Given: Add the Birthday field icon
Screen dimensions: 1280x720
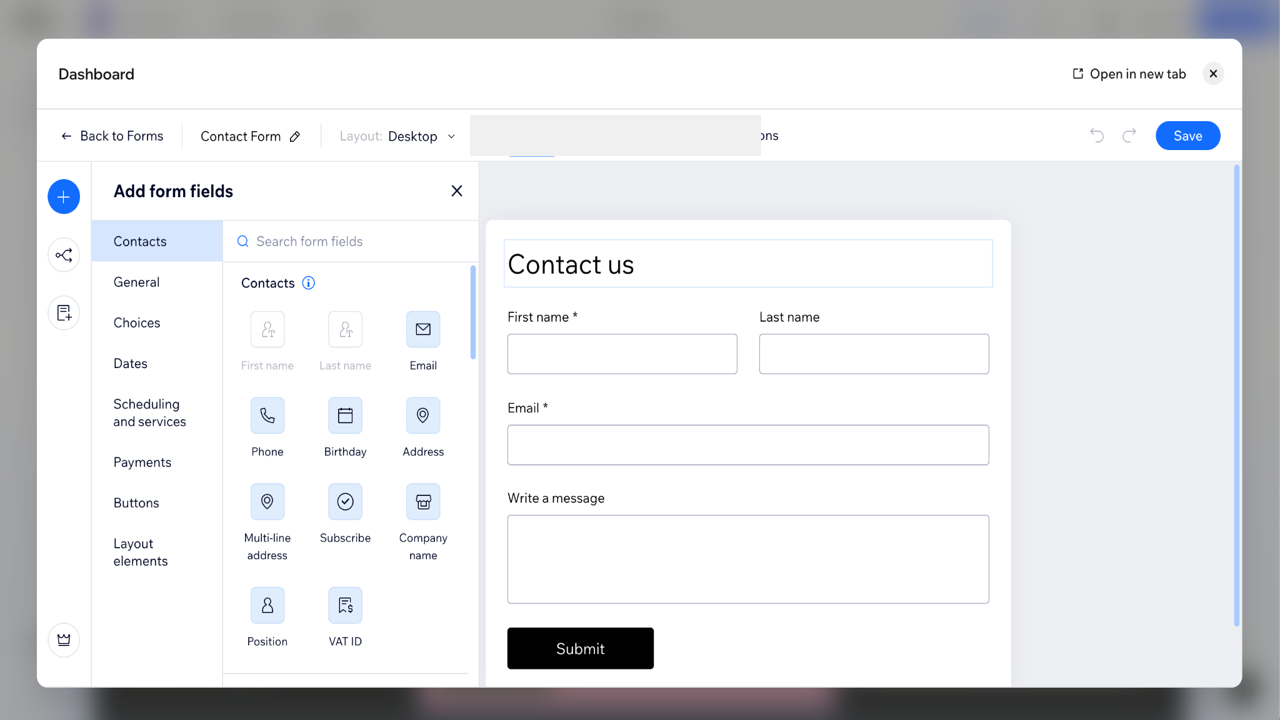Looking at the screenshot, I should pos(345,415).
